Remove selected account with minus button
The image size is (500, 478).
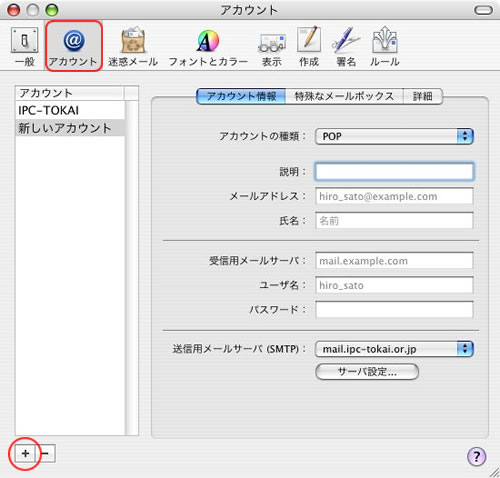pos(46,453)
